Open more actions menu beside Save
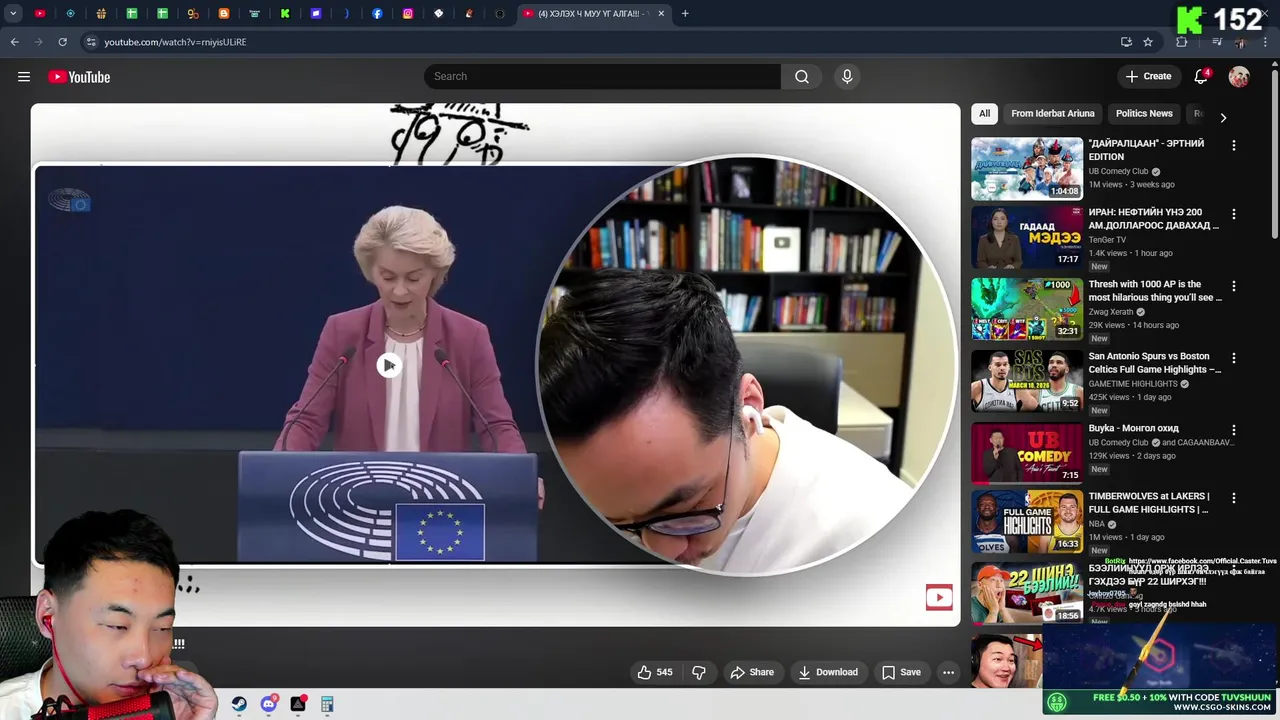The height and width of the screenshot is (720, 1280). pyautogui.click(x=948, y=672)
